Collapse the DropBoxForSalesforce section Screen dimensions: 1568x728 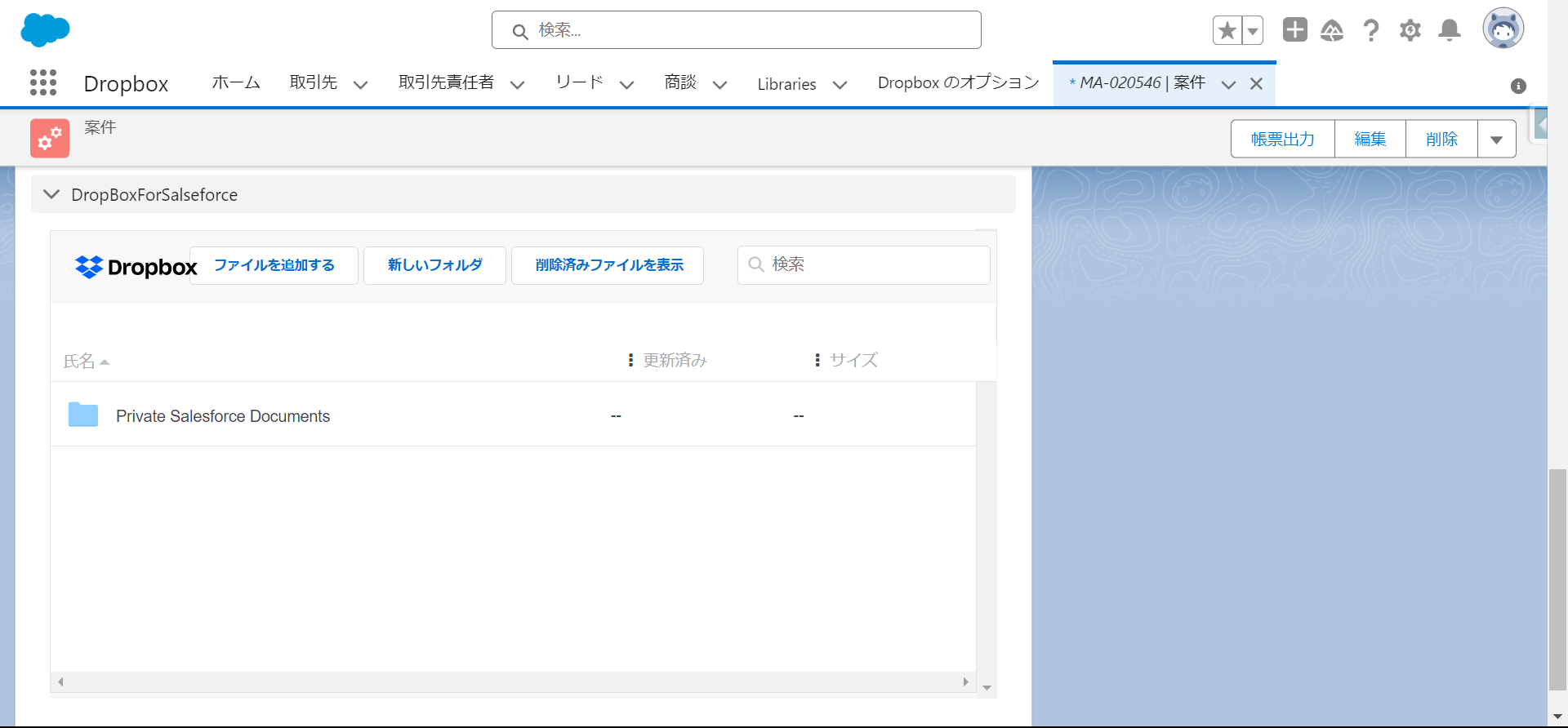[x=51, y=194]
